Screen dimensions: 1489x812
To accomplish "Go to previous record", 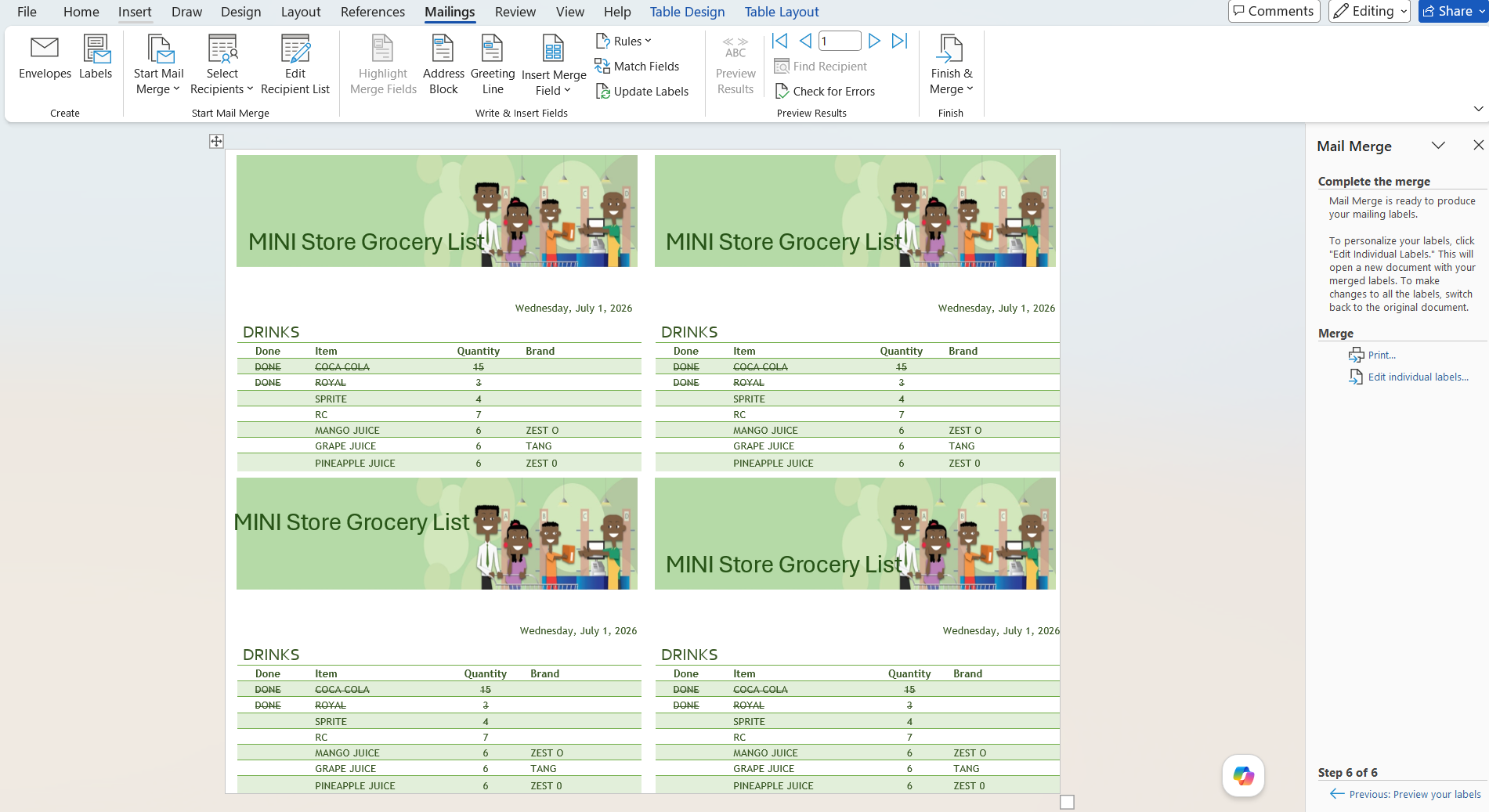I will (805, 41).
